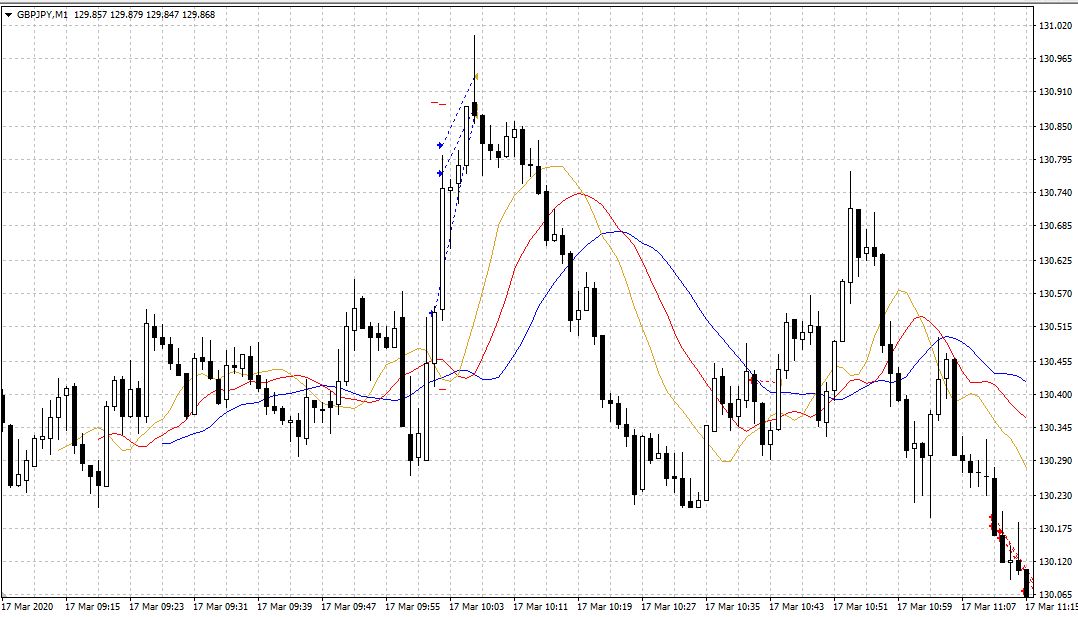Select the time label 17 Mar 10:03
Screen dimensions: 1078x617
pos(476,607)
